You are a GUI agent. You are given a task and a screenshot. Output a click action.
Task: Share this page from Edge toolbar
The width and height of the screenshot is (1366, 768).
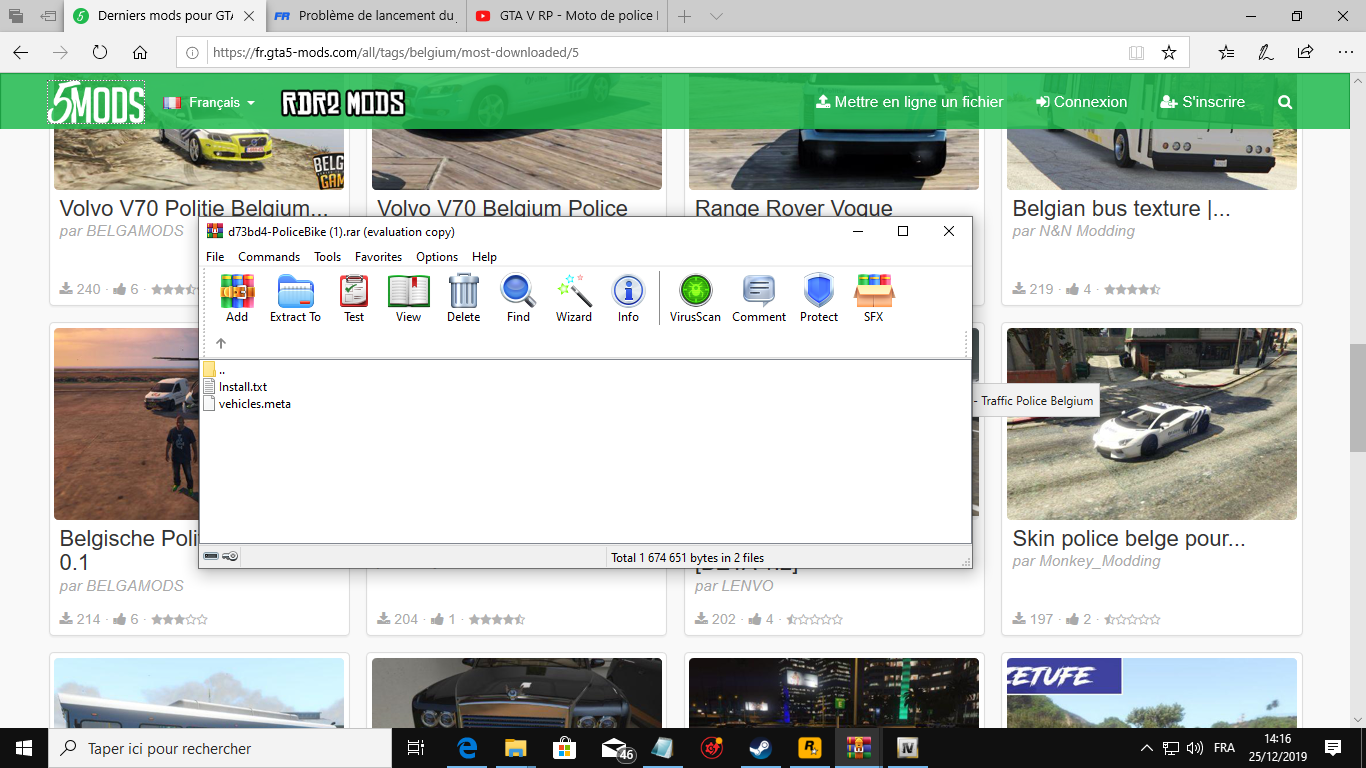[1305, 52]
